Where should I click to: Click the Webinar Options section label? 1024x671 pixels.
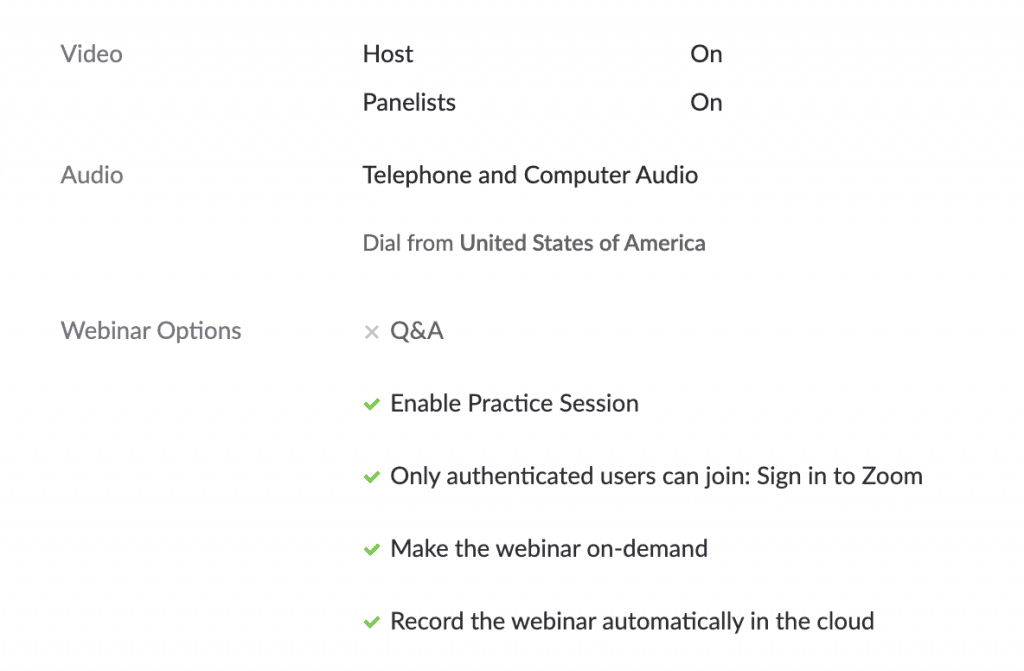pyautogui.click(x=151, y=331)
